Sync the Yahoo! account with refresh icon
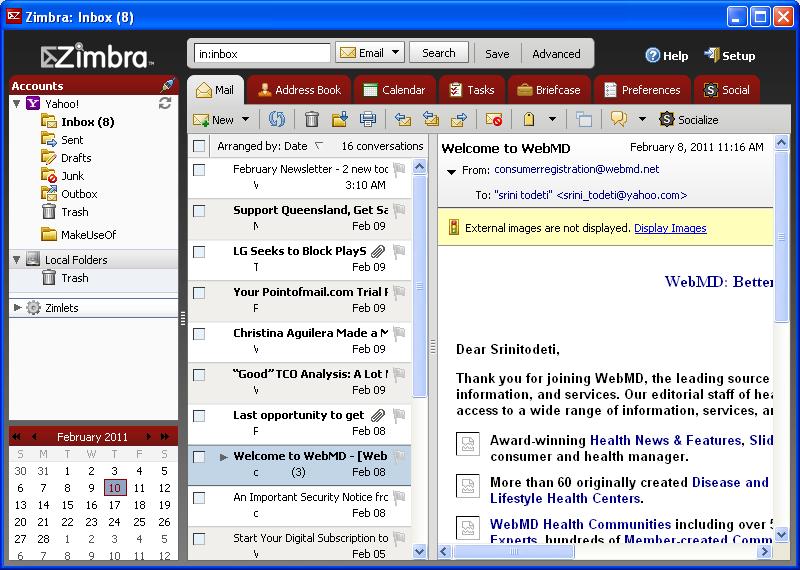This screenshot has width=800, height=570. [x=165, y=104]
